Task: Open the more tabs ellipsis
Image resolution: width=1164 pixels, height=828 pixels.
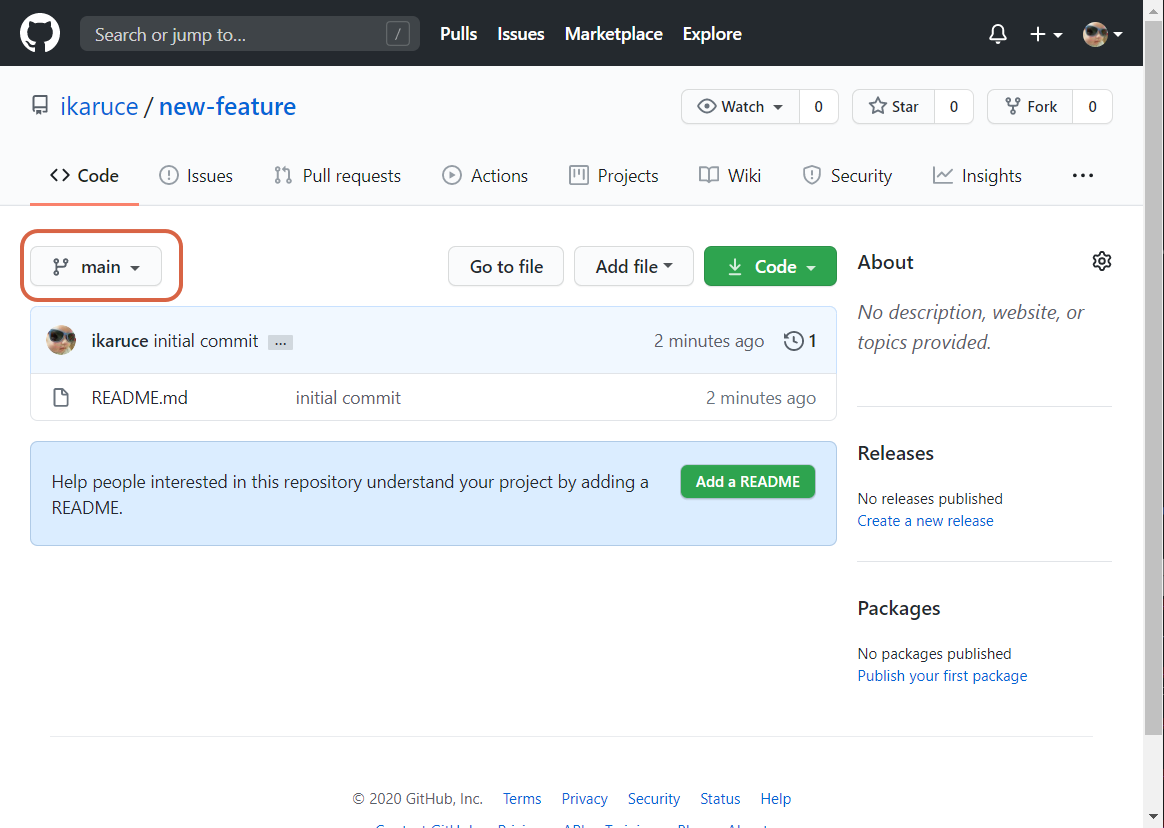Action: [x=1082, y=175]
